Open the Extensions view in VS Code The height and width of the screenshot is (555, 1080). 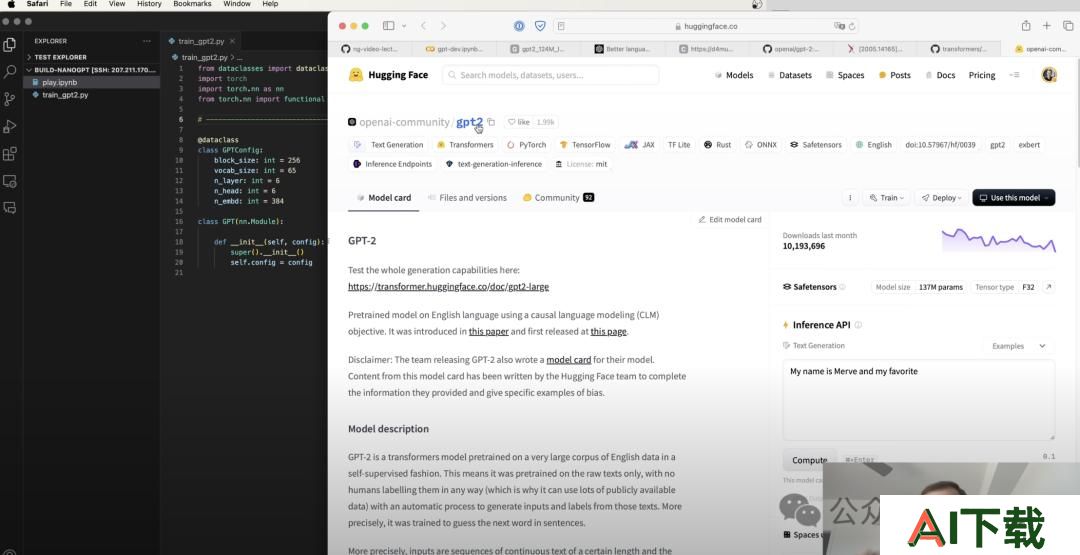10,154
